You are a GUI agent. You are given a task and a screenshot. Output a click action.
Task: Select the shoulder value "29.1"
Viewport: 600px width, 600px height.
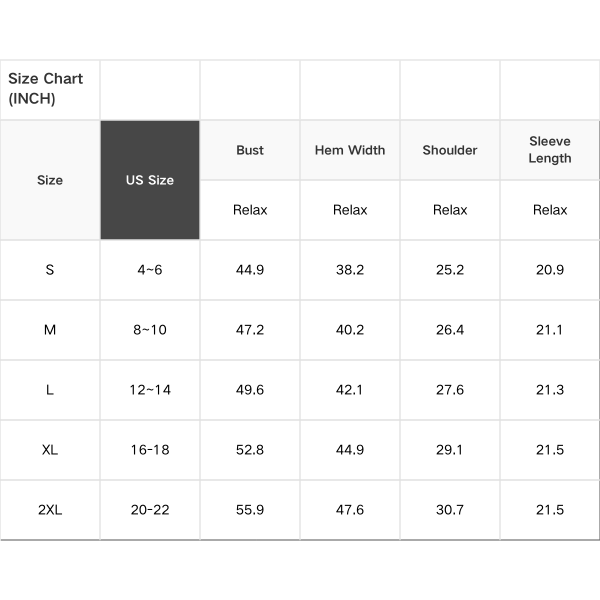[450, 450]
